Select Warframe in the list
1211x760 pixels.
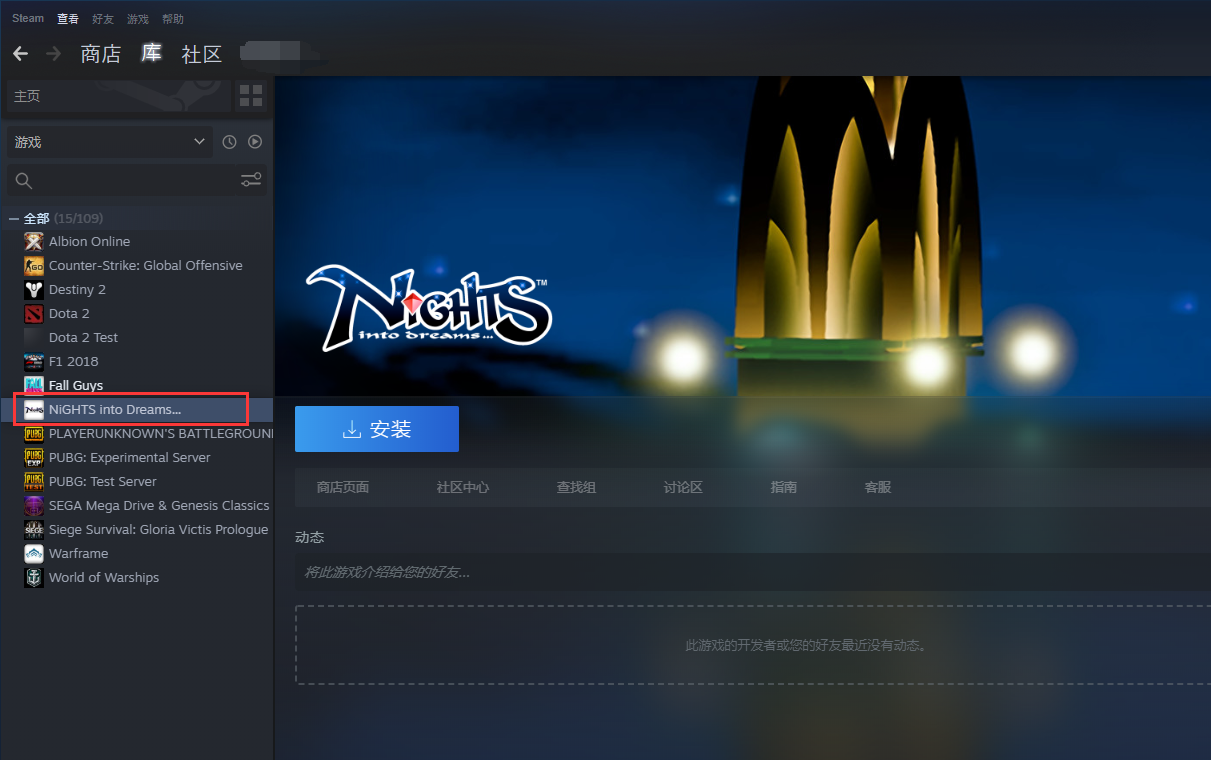tap(78, 553)
